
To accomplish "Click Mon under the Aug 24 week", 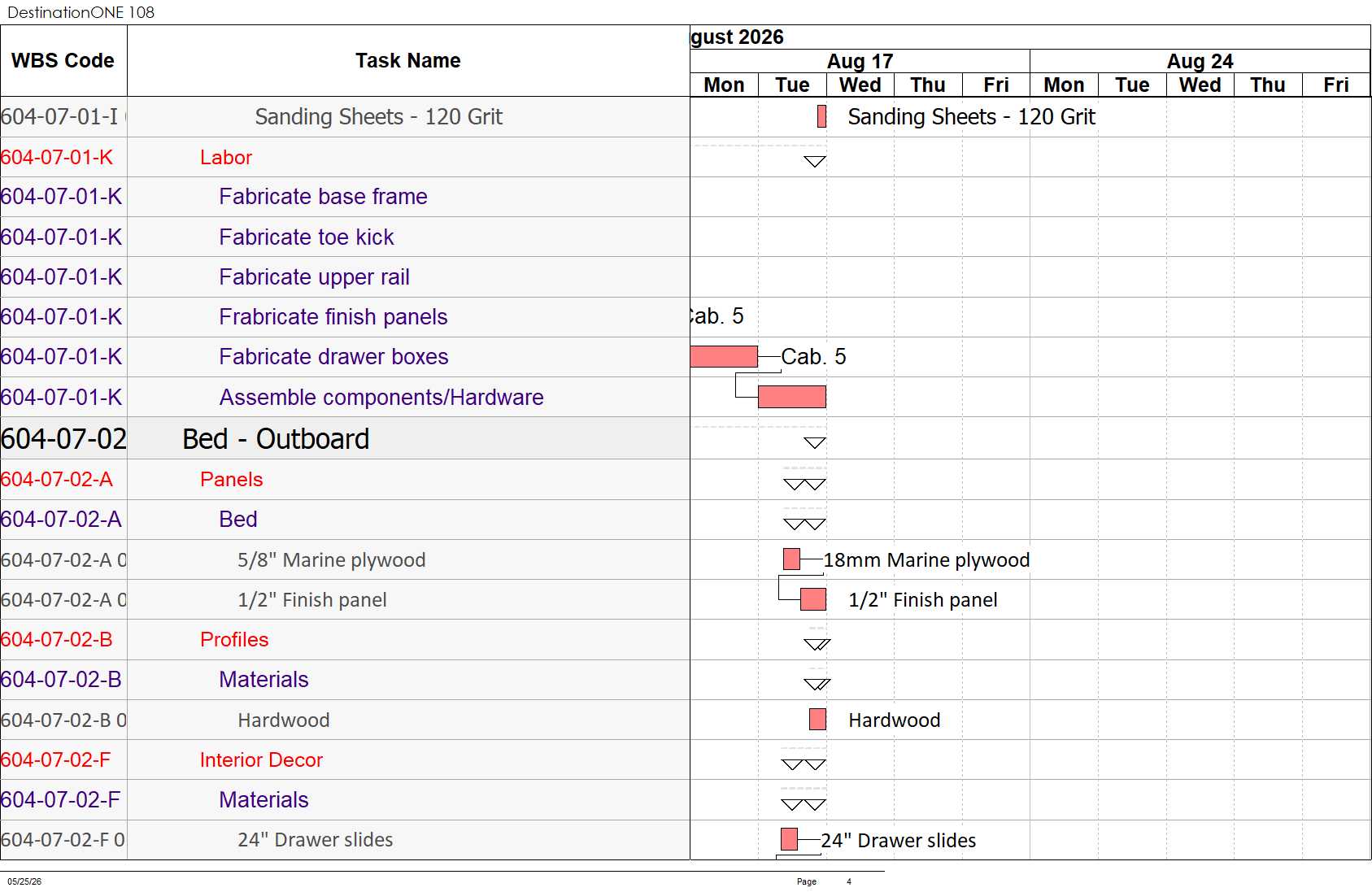I will pos(1064,85).
